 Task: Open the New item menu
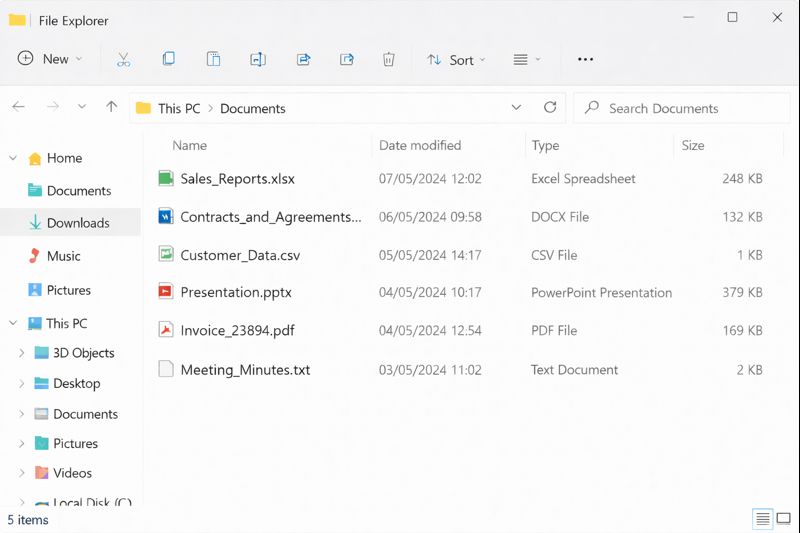(50, 60)
